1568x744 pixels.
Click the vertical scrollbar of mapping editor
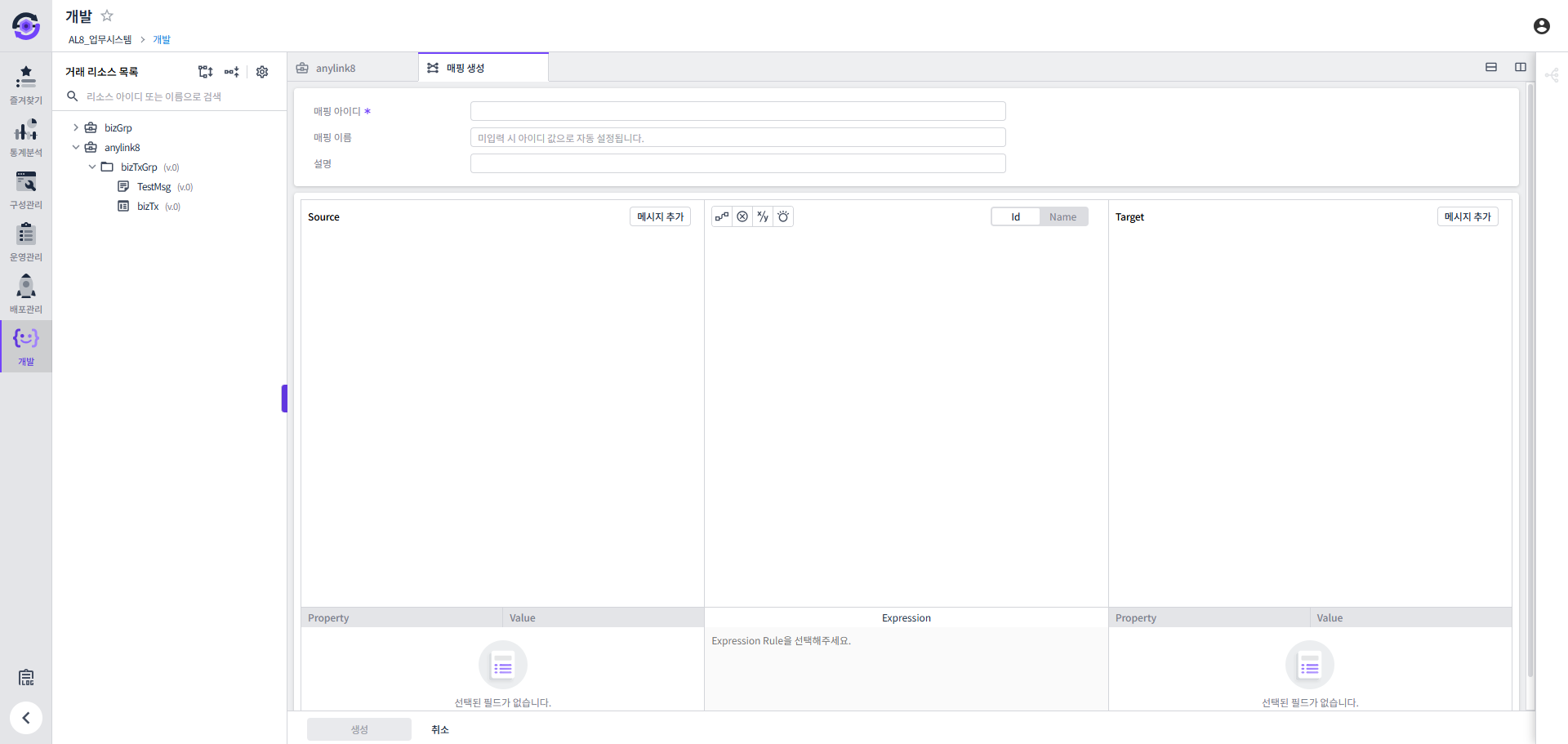point(1530,380)
